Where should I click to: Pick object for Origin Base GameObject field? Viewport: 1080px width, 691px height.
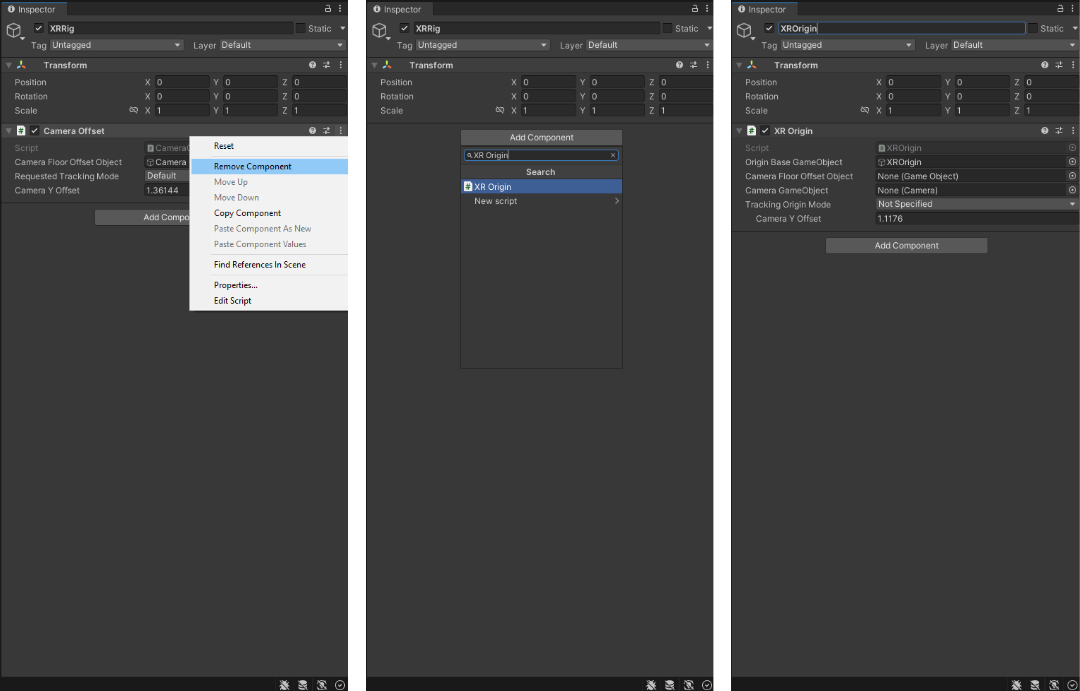click(1072, 162)
